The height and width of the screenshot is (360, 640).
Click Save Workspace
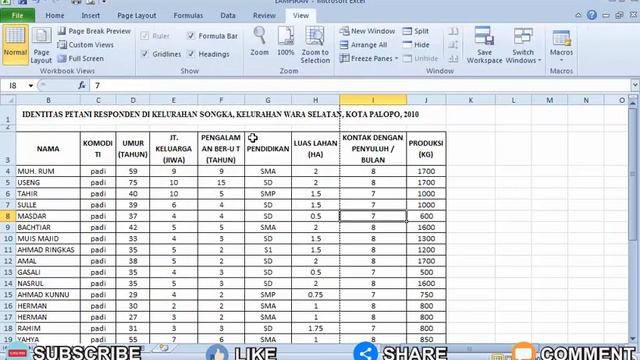tap(484, 45)
